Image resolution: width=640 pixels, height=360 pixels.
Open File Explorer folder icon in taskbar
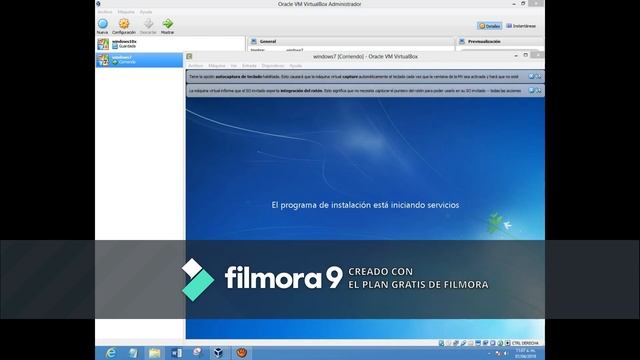click(154, 353)
